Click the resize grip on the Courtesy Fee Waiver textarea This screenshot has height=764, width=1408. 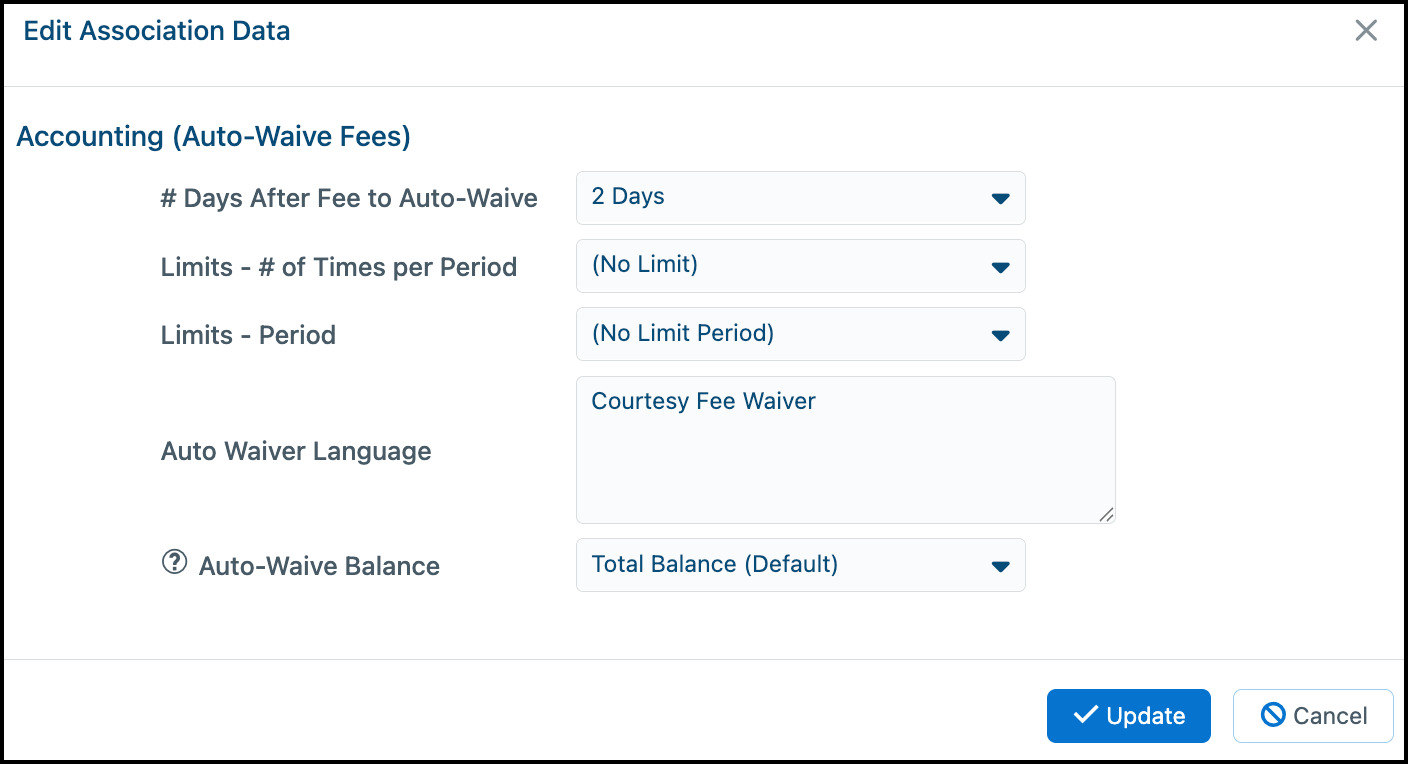(x=1106, y=514)
